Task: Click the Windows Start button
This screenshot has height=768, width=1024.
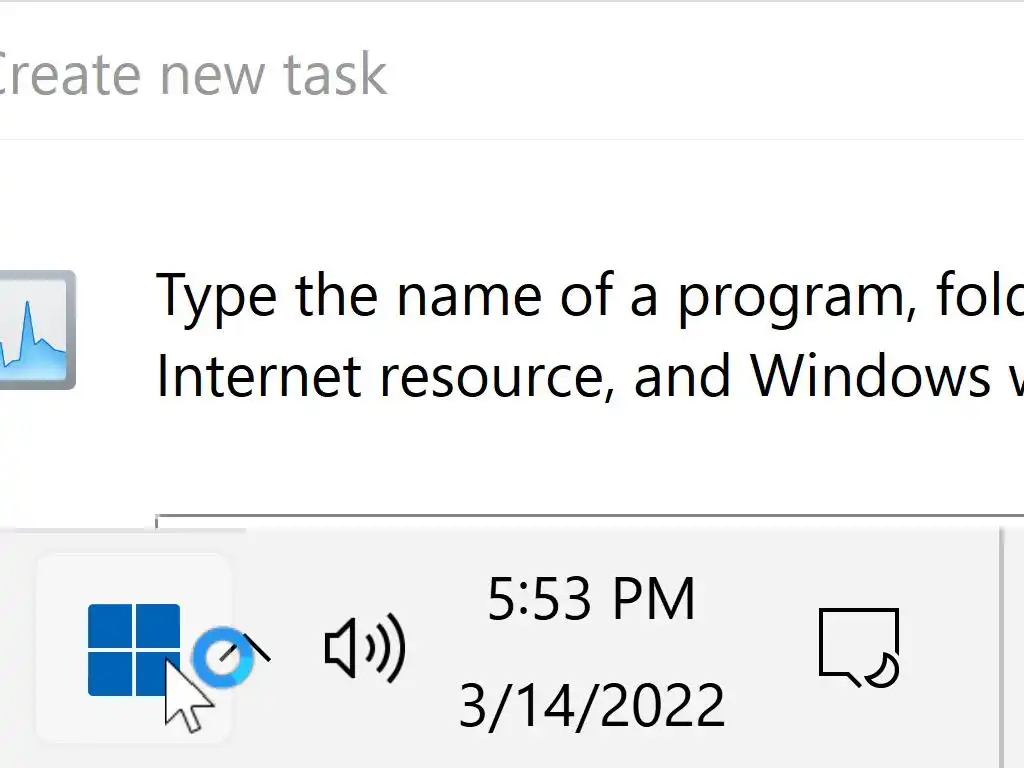Action: pyautogui.click(x=133, y=649)
